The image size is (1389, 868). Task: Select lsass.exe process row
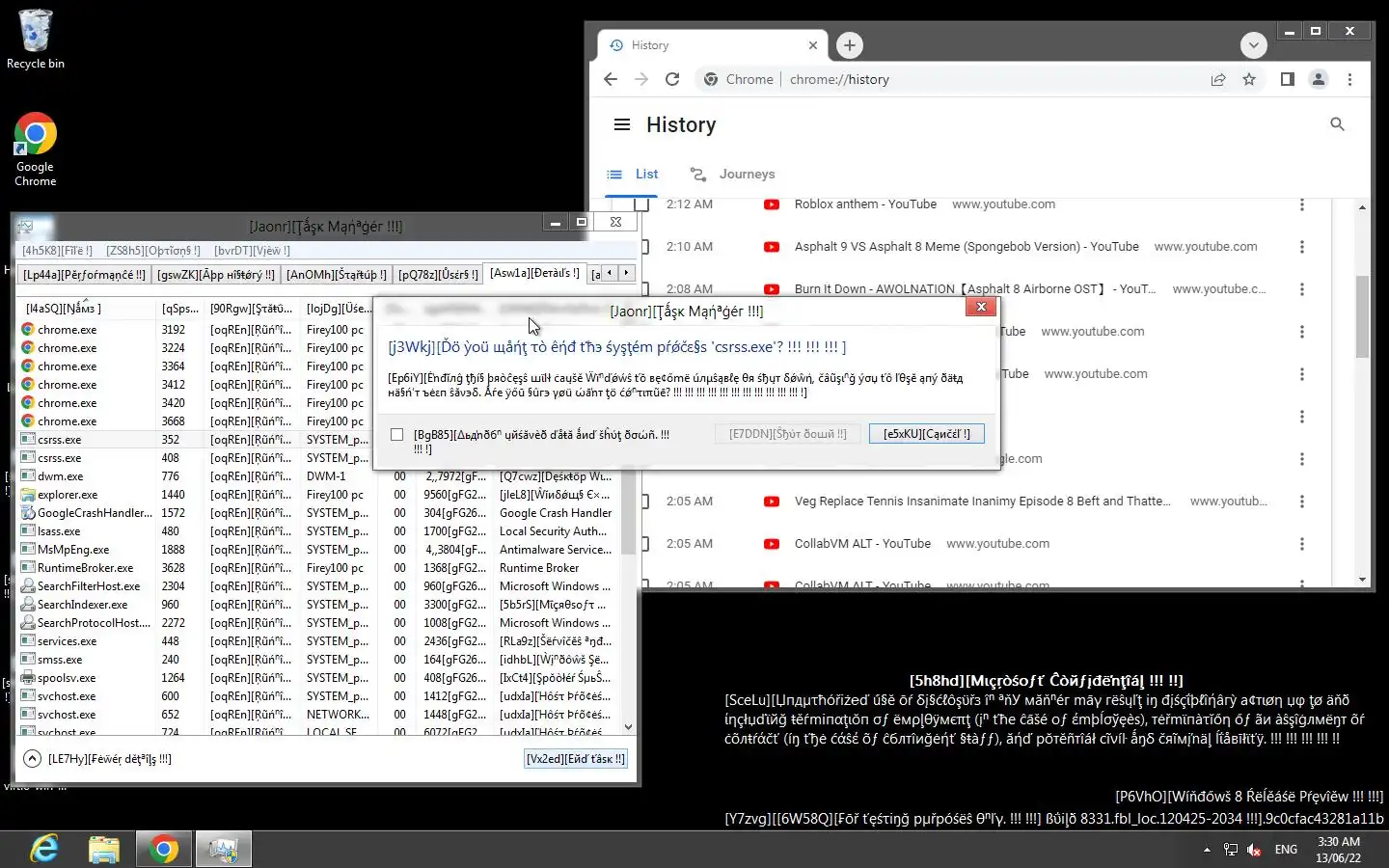(318, 531)
